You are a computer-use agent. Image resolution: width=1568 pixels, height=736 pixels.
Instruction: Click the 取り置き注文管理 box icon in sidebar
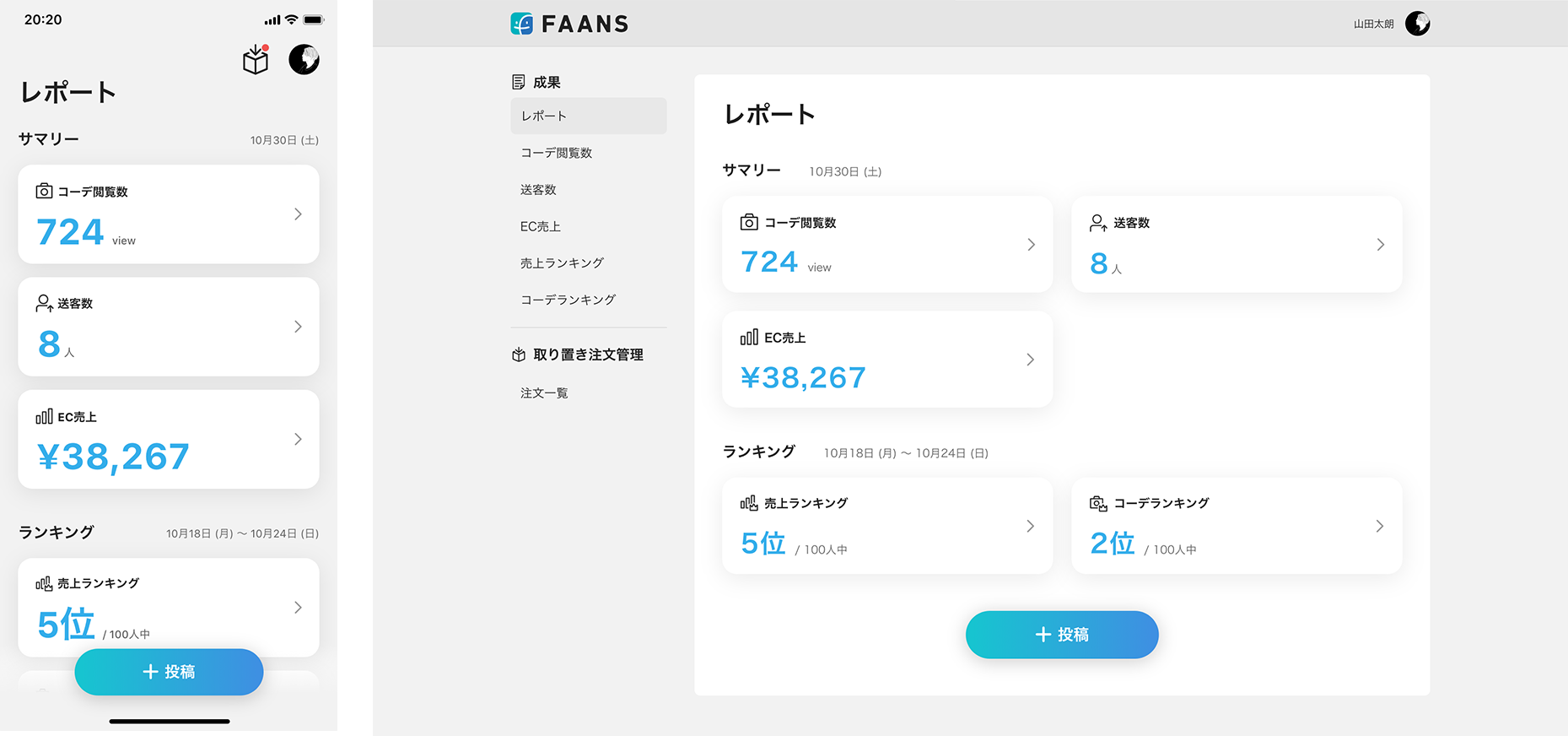[x=519, y=355]
